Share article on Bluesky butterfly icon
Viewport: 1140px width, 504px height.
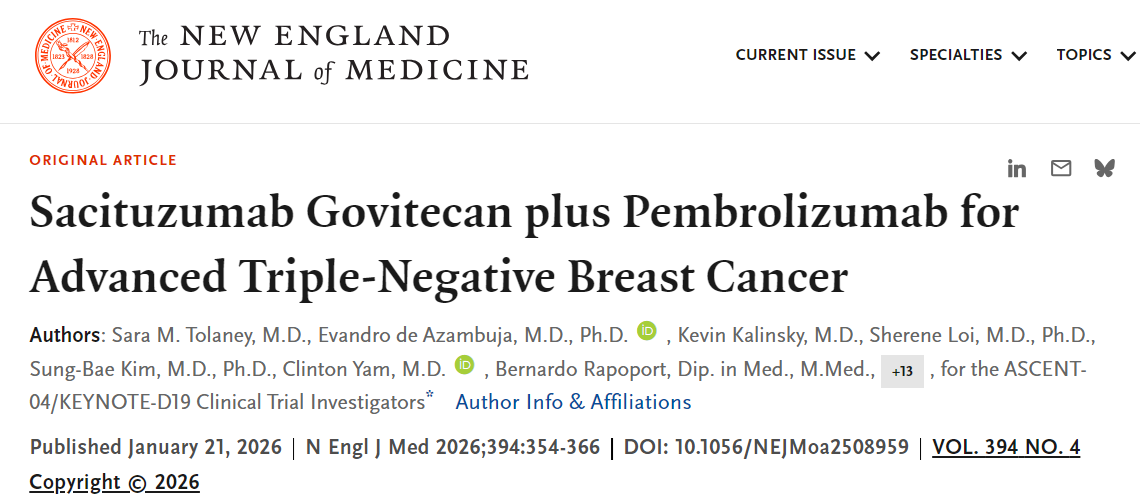1104,169
